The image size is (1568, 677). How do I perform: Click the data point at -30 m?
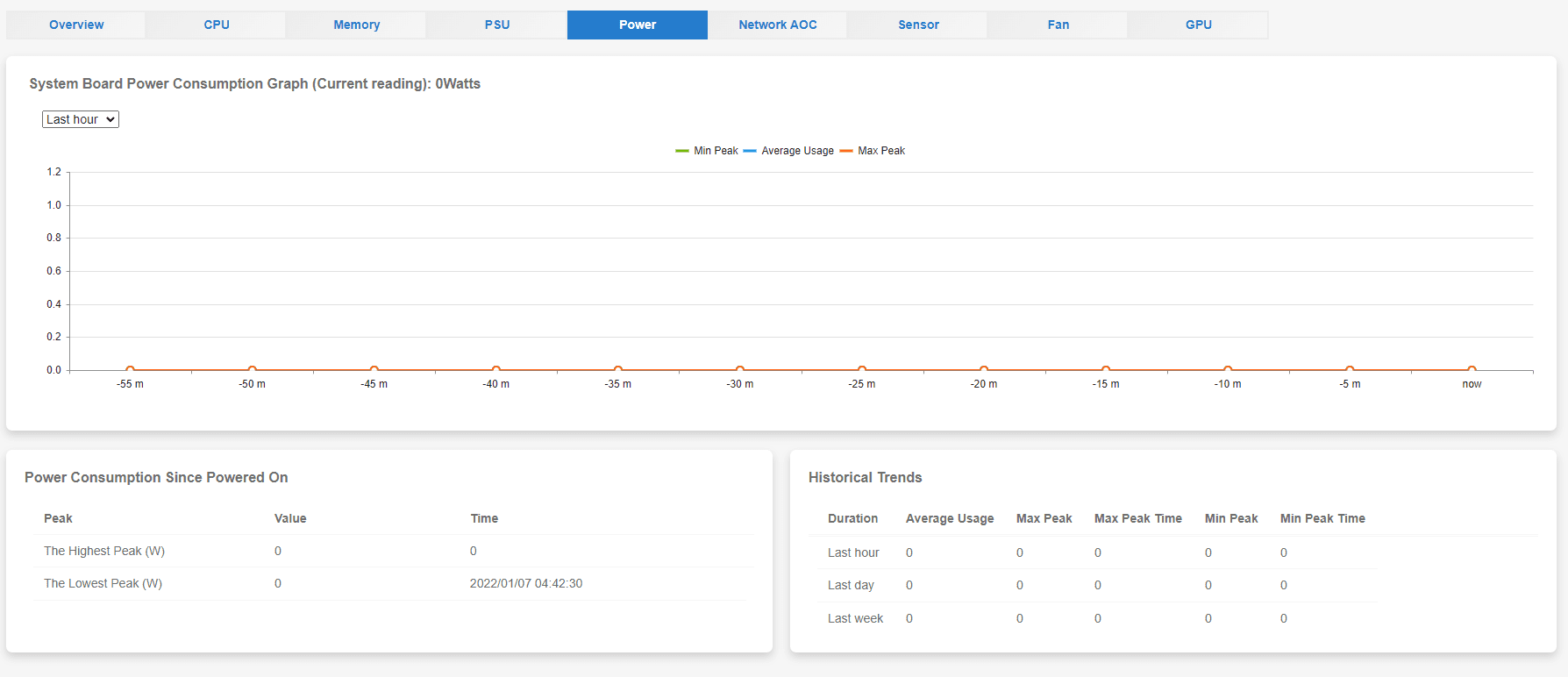[x=739, y=370]
